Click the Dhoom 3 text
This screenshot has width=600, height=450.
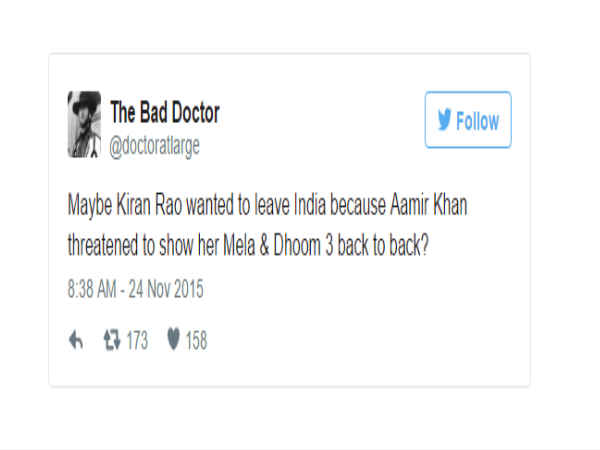point(303,245)
